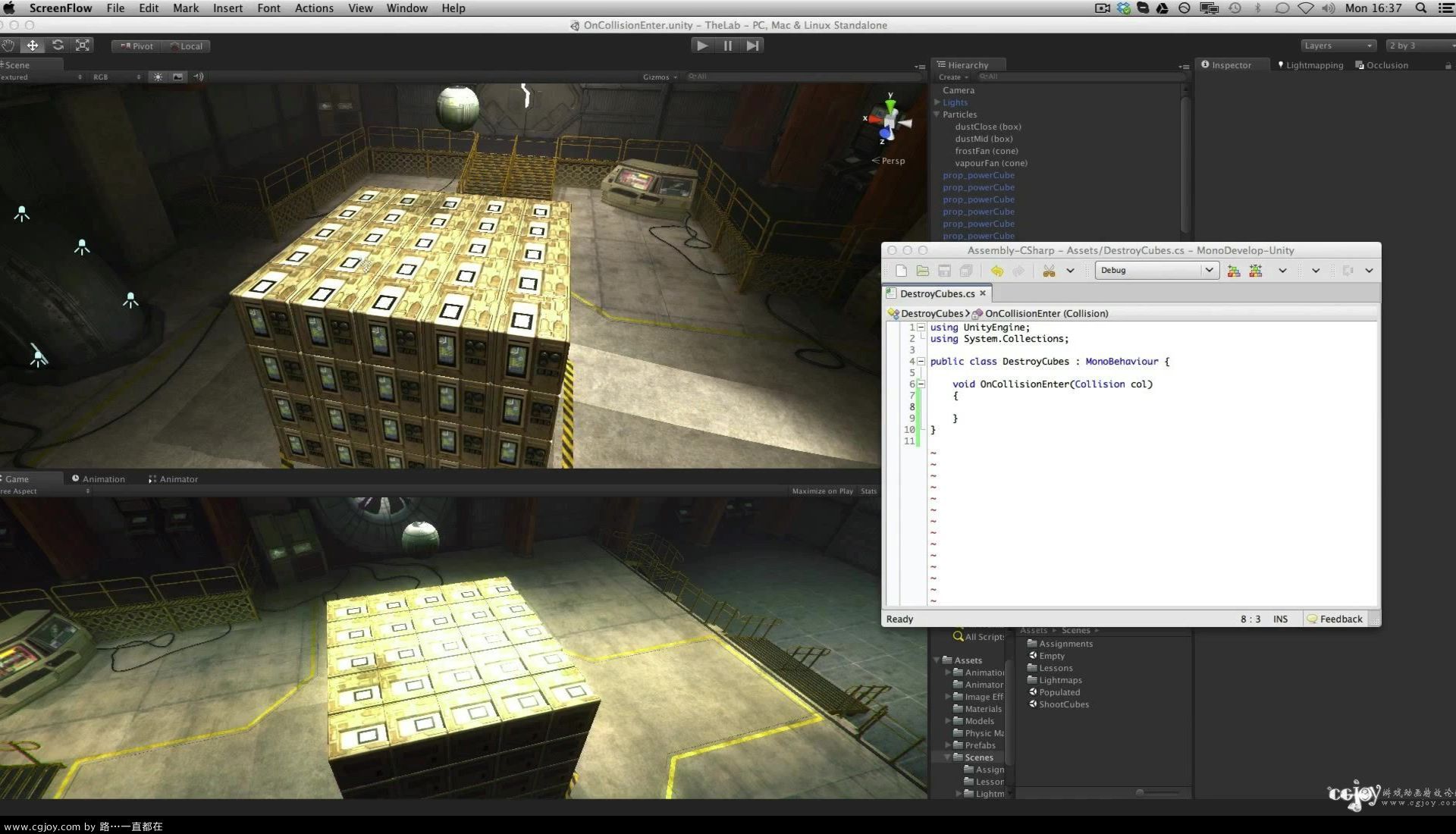Click Create in the Hierarchy panel
The width and height of the screenshot is (1456, 834).
click(x=949, y=77)
